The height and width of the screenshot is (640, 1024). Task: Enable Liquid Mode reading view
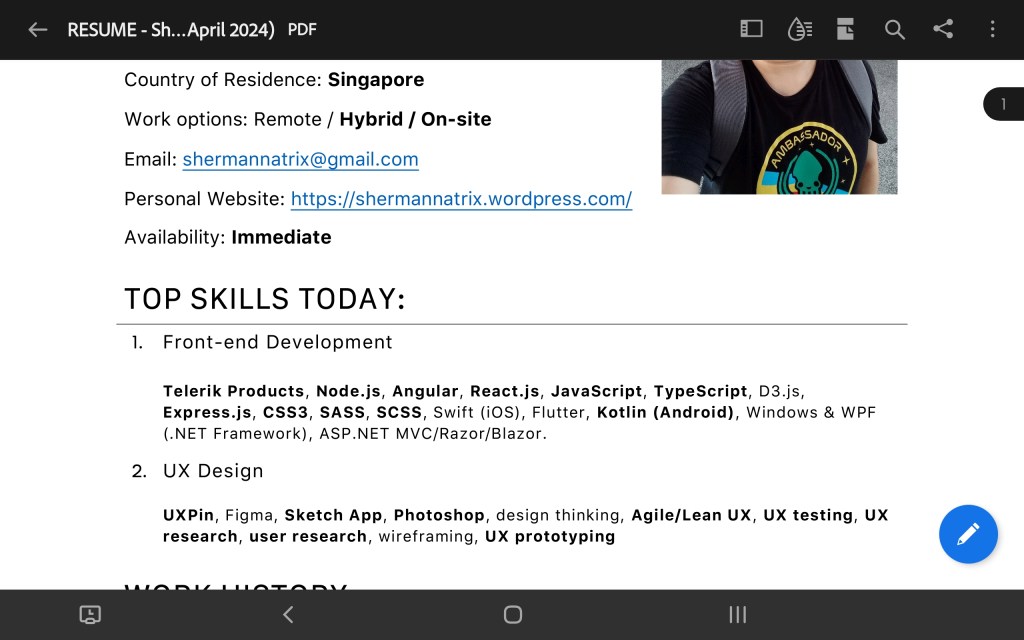[799, 29]
